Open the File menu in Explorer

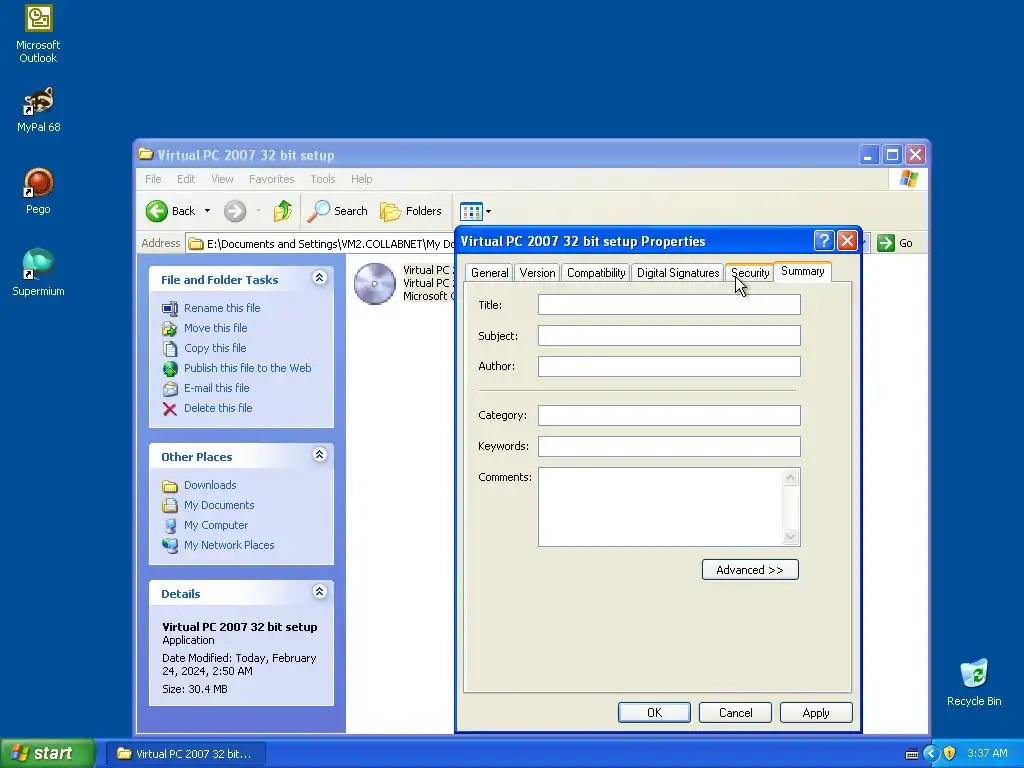point(153,179)
